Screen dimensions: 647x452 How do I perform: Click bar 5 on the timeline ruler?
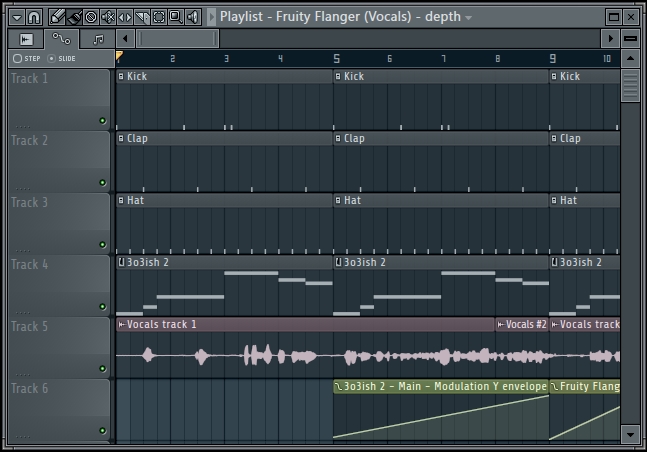(336, 59)
